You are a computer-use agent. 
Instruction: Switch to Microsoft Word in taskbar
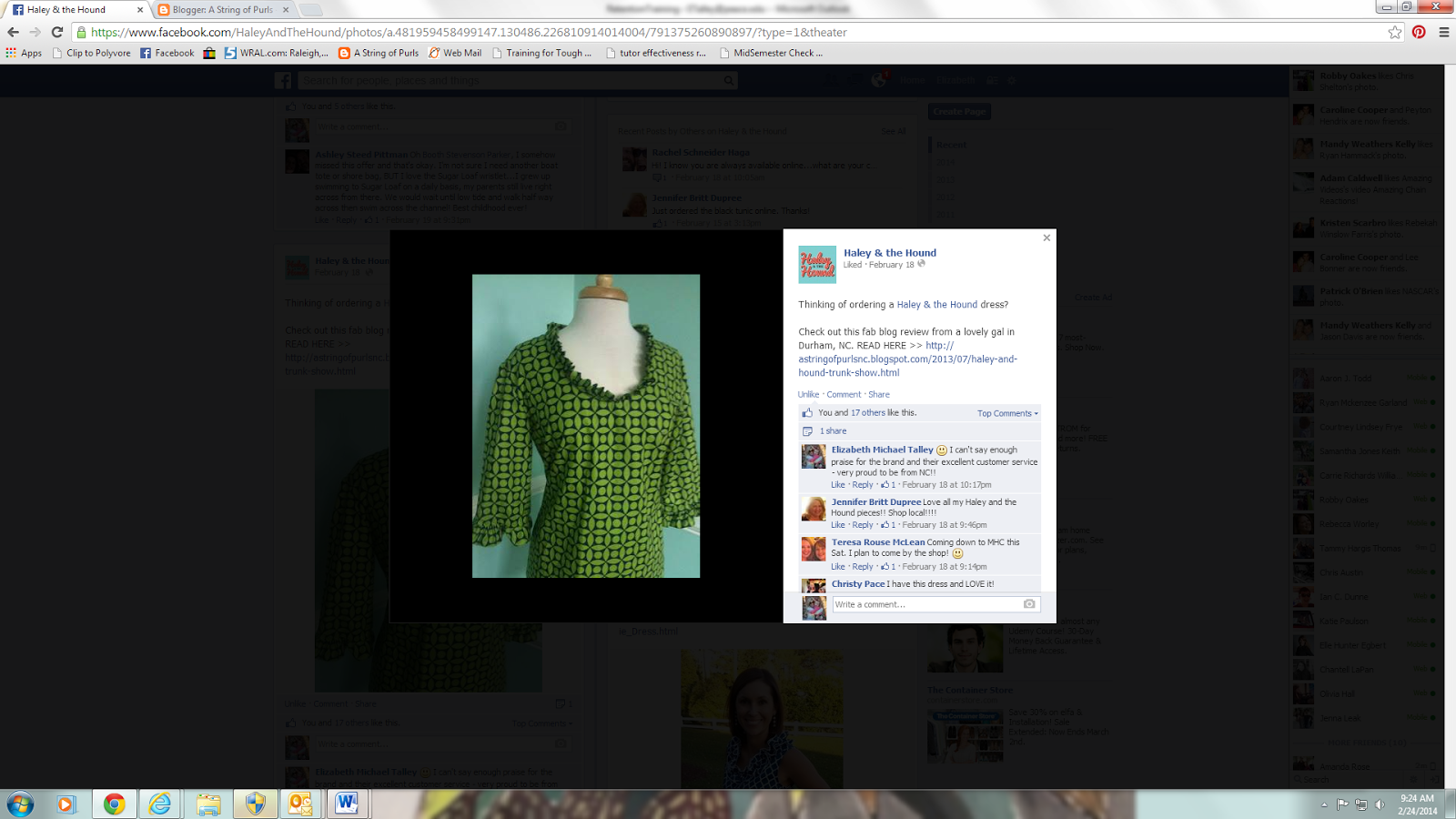(347, 804)
